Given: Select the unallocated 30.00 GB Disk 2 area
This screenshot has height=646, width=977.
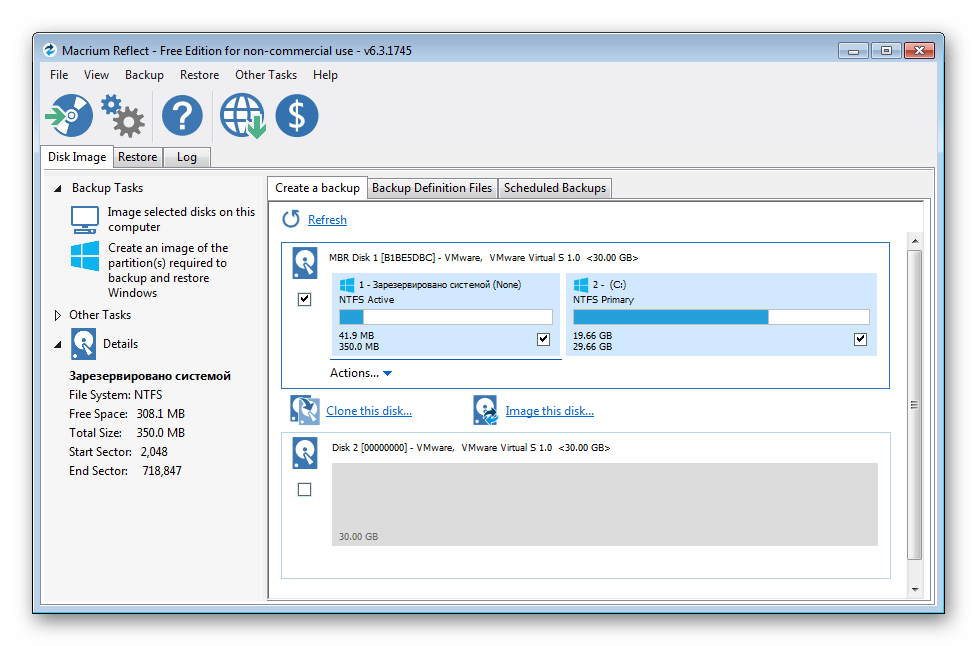Looking at the screenshot, I should tap(604, 504).
